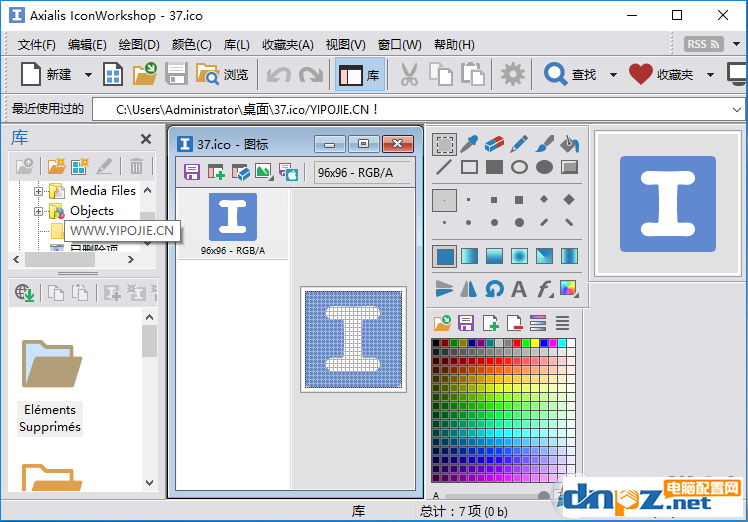748x522 pixels.
Task: Click the Cut scissors toolbar icon
Action: coord(409,75)
